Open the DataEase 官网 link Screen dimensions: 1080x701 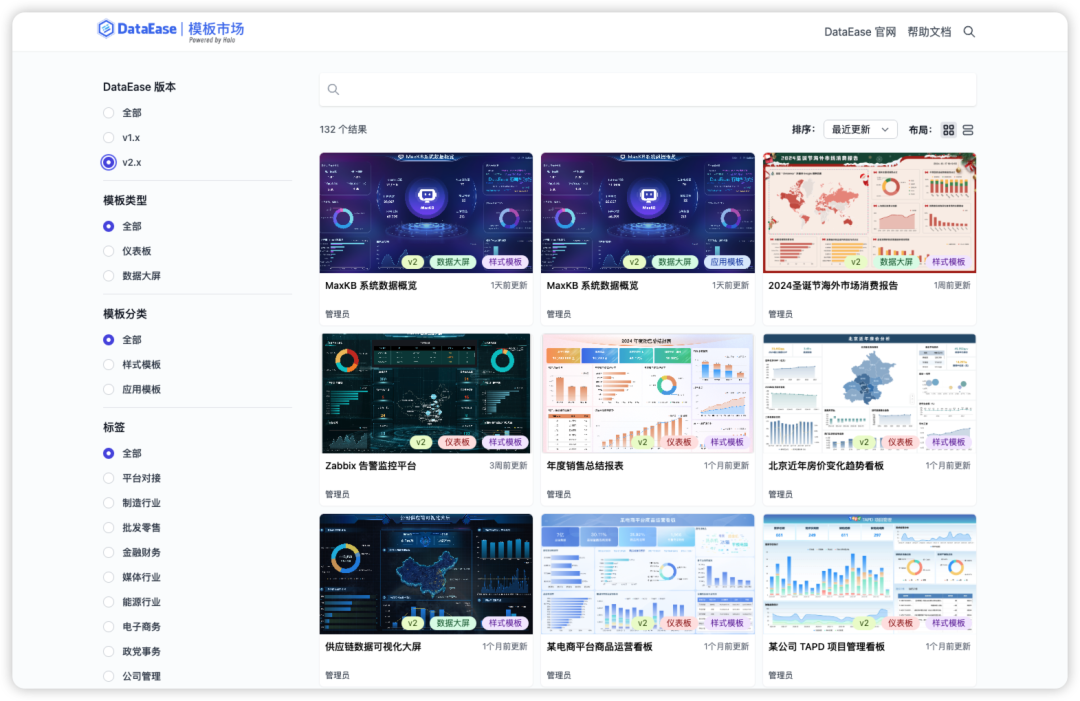point(860,31)
